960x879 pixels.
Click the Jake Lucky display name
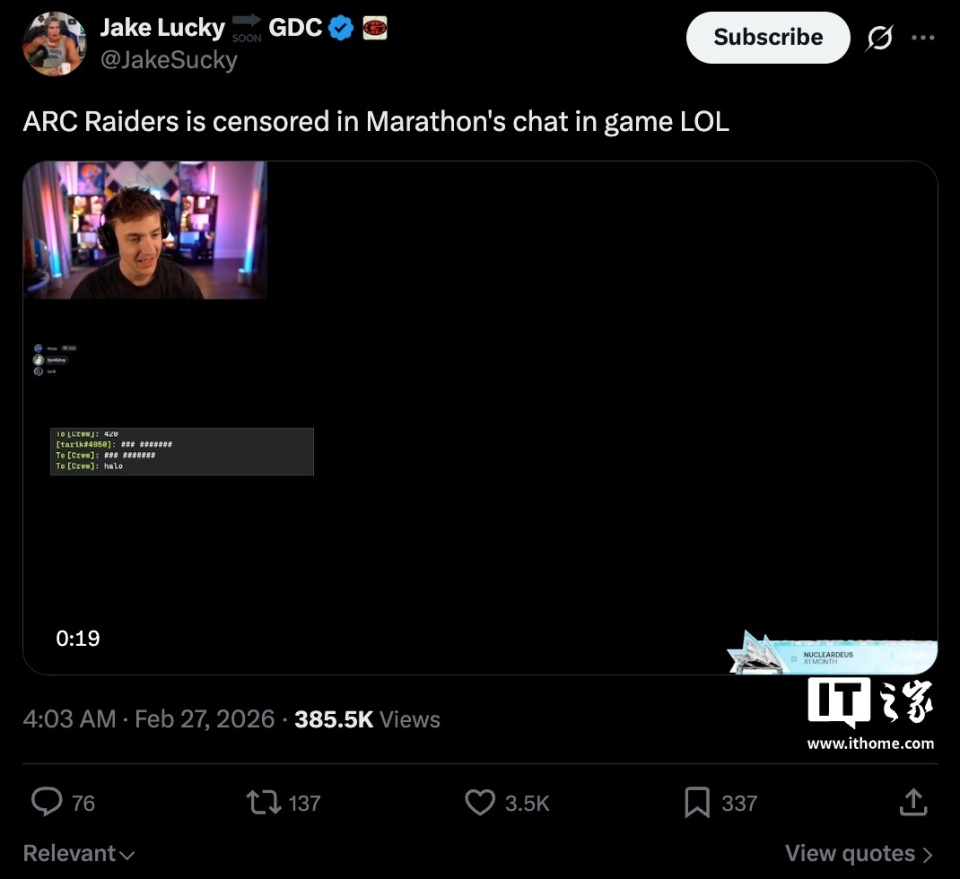point(162,28)
